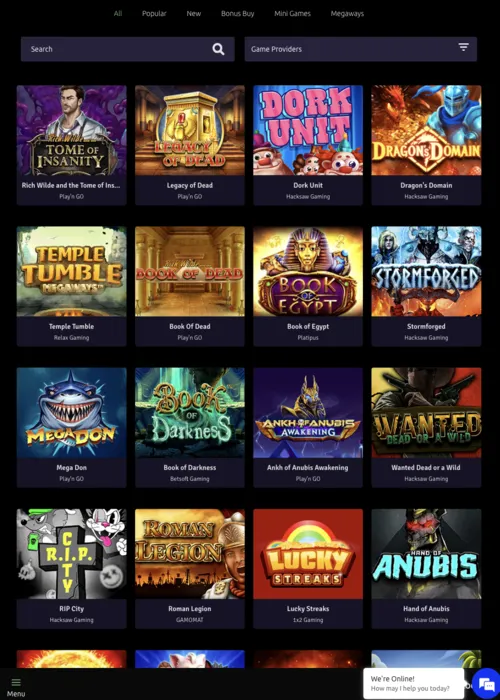This screenshot has height=700, width=500.
Task: Launch the Mega Don shark game
Action: 71,412
